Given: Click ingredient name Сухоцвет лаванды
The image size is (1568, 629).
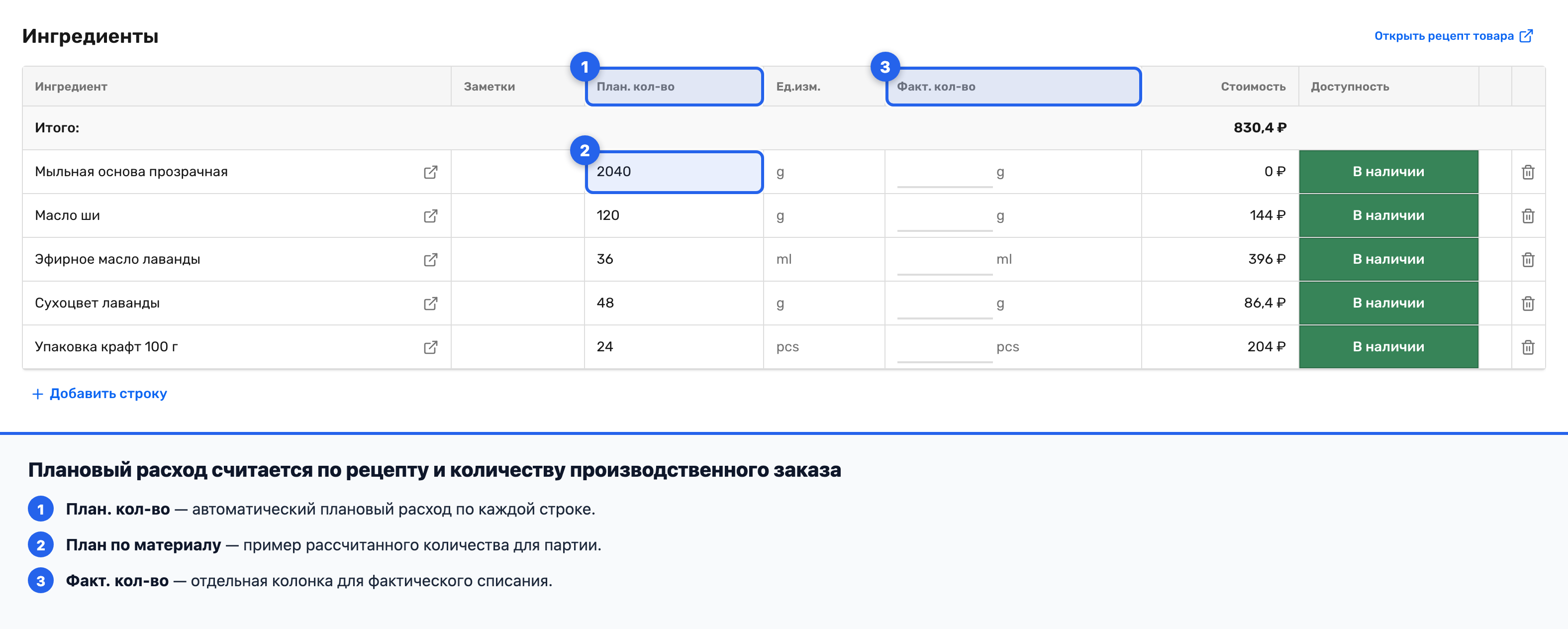Looking at the screenshot, I should tap(97, 303).
